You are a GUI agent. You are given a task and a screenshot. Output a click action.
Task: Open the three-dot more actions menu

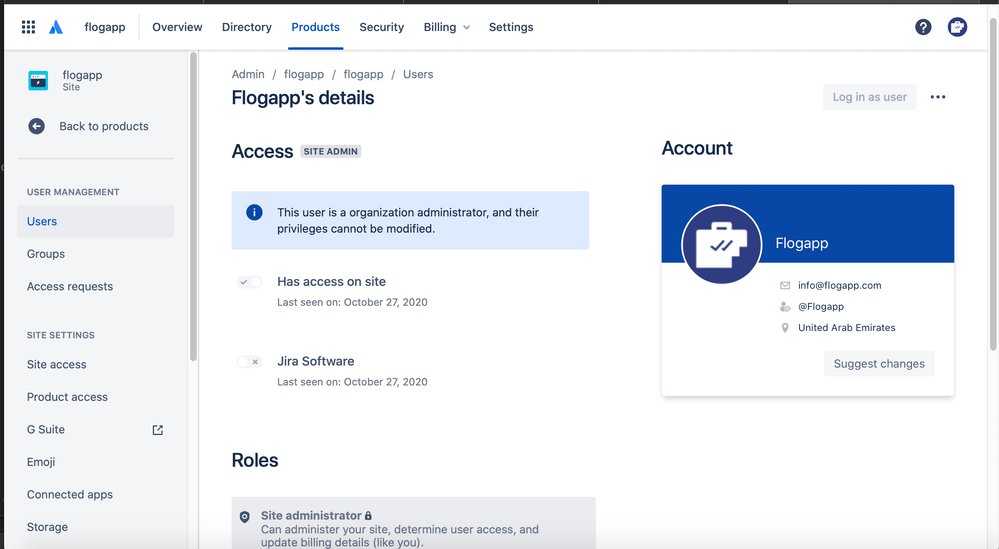(938, 97)
